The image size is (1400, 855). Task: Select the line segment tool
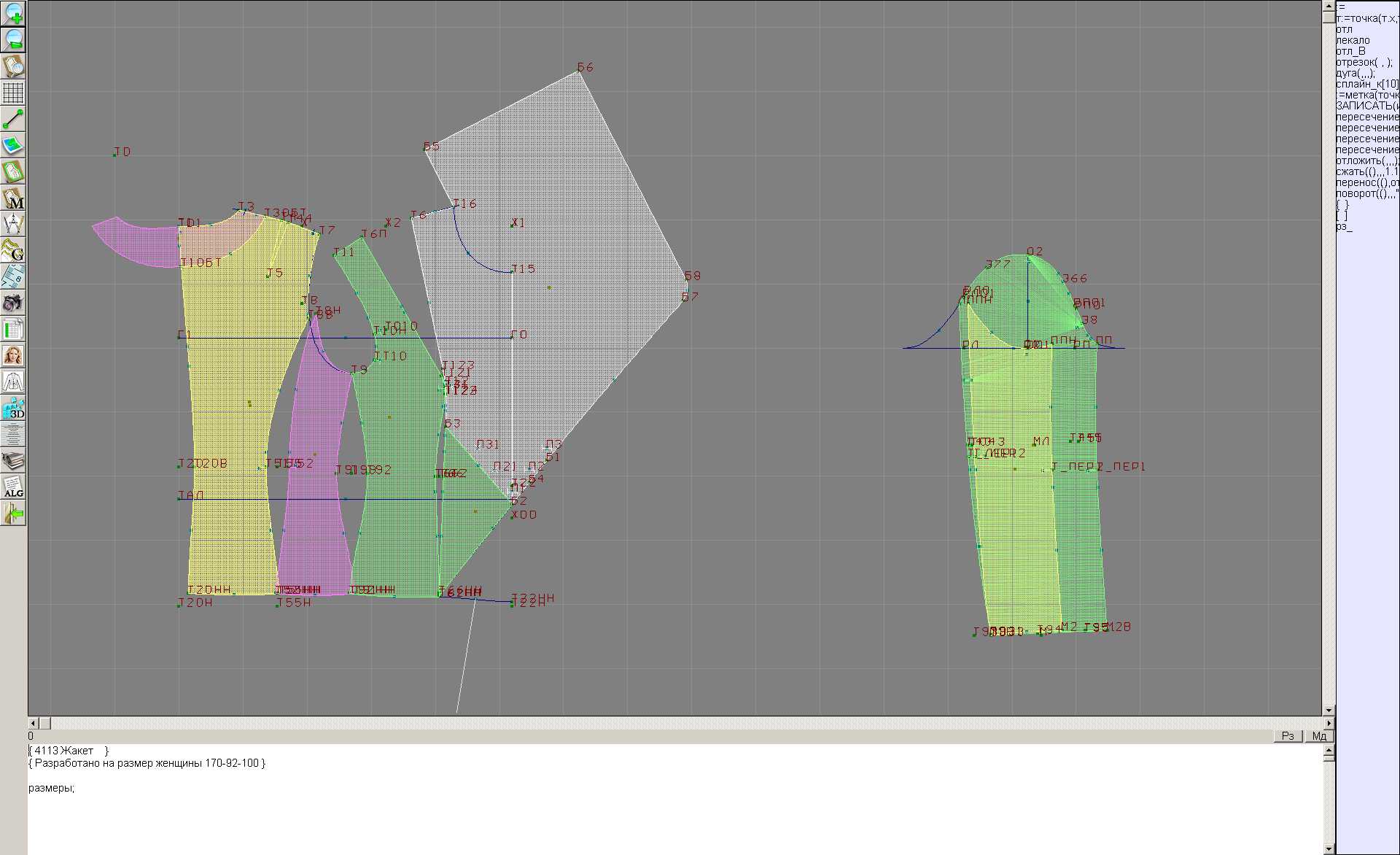(x=13, y=119)
